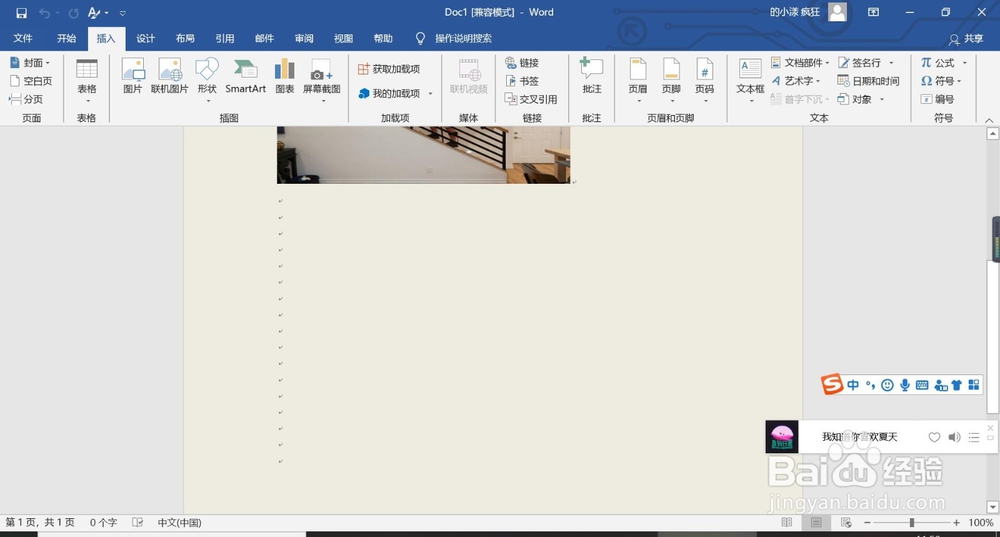
Task: Click the Save icon in the title bar
Action: pos(22,13)
